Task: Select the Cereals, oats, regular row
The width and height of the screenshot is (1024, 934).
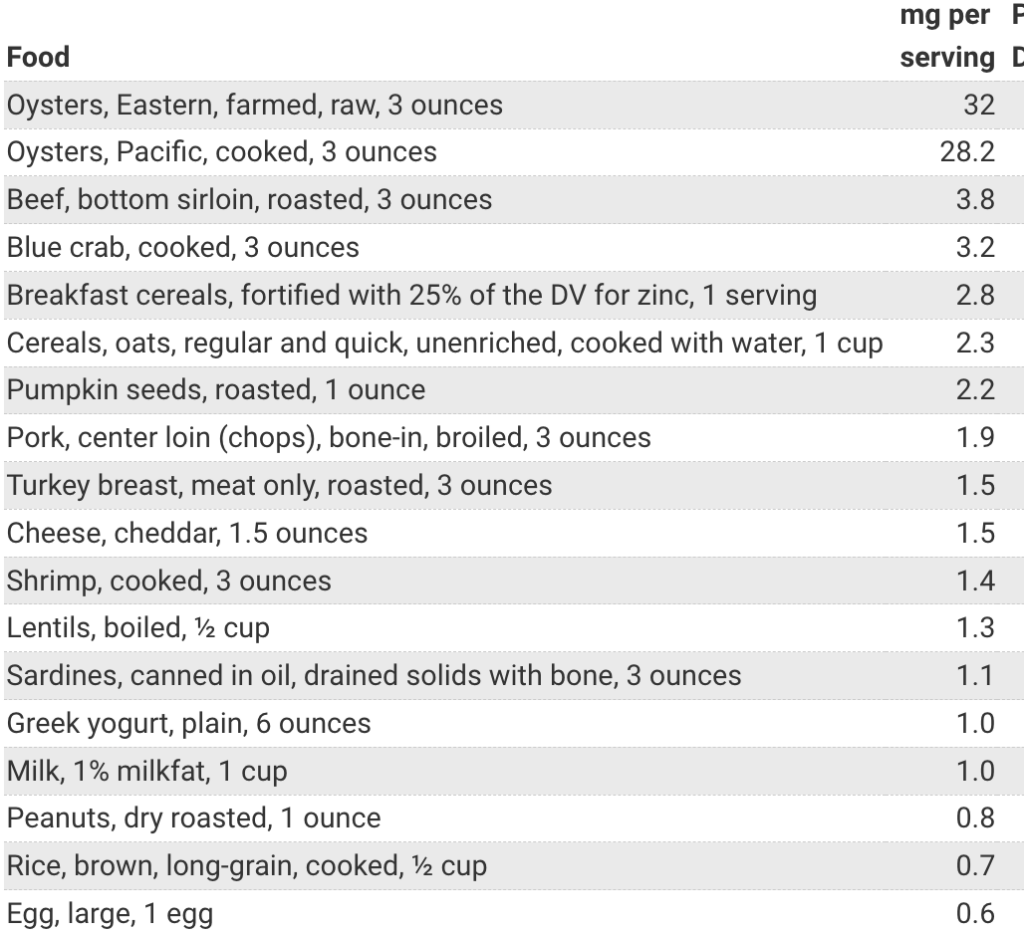Action: (x=514, y=343)
